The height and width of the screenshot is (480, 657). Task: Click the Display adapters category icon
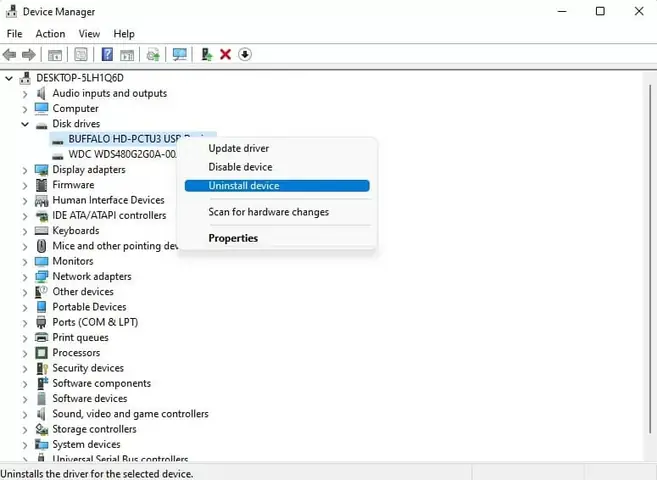[x=41, y=170]
